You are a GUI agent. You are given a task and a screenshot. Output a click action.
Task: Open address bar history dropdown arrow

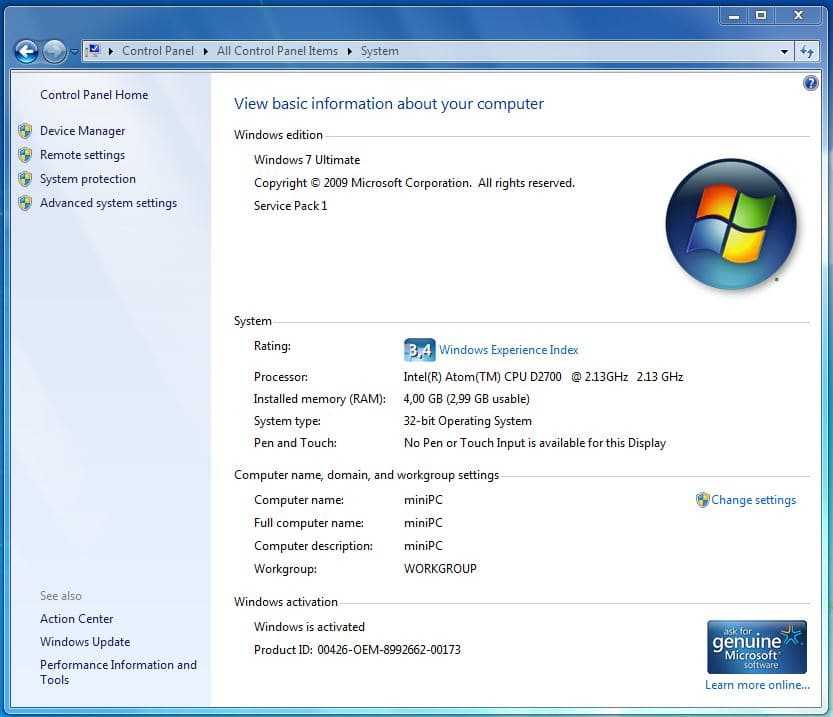pyautogui.click(x=784, y=52)
